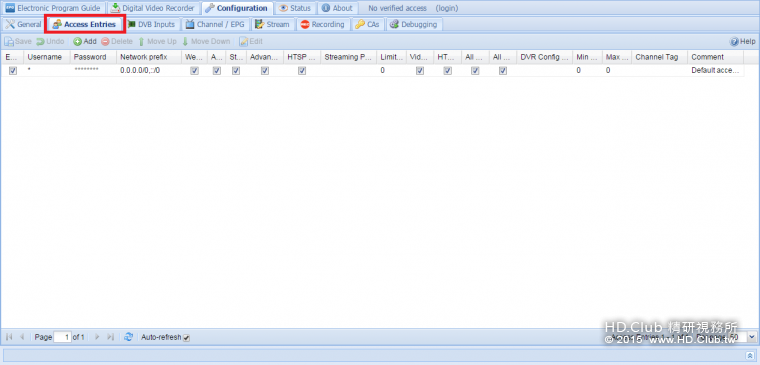Click the Move Up button

(158, 42)
